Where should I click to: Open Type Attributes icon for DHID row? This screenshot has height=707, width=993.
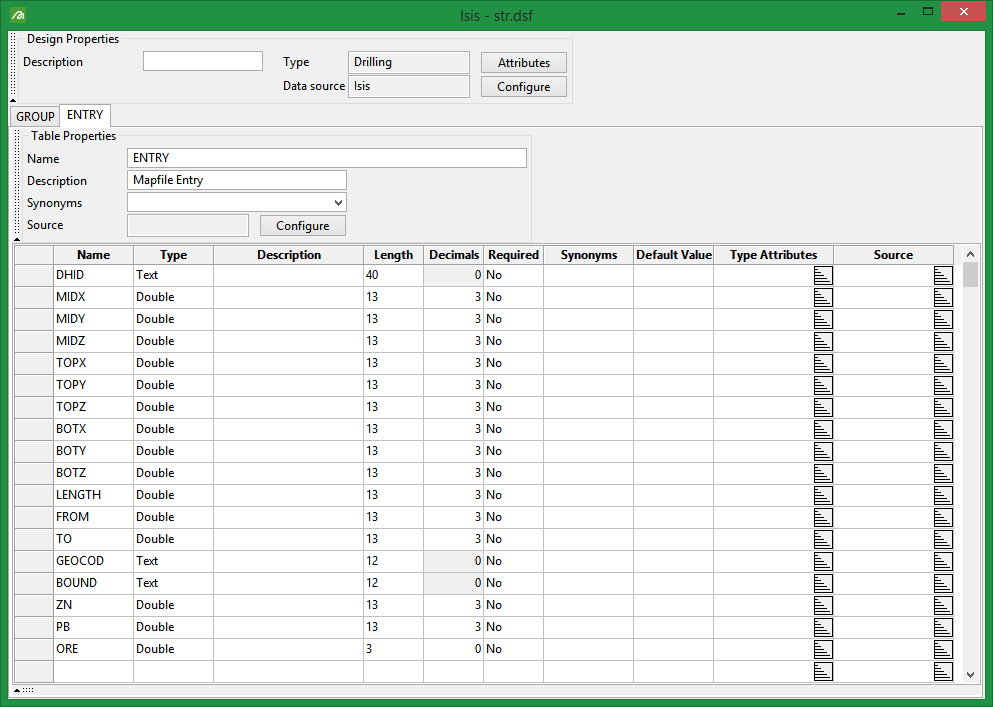tap(823, 275)
